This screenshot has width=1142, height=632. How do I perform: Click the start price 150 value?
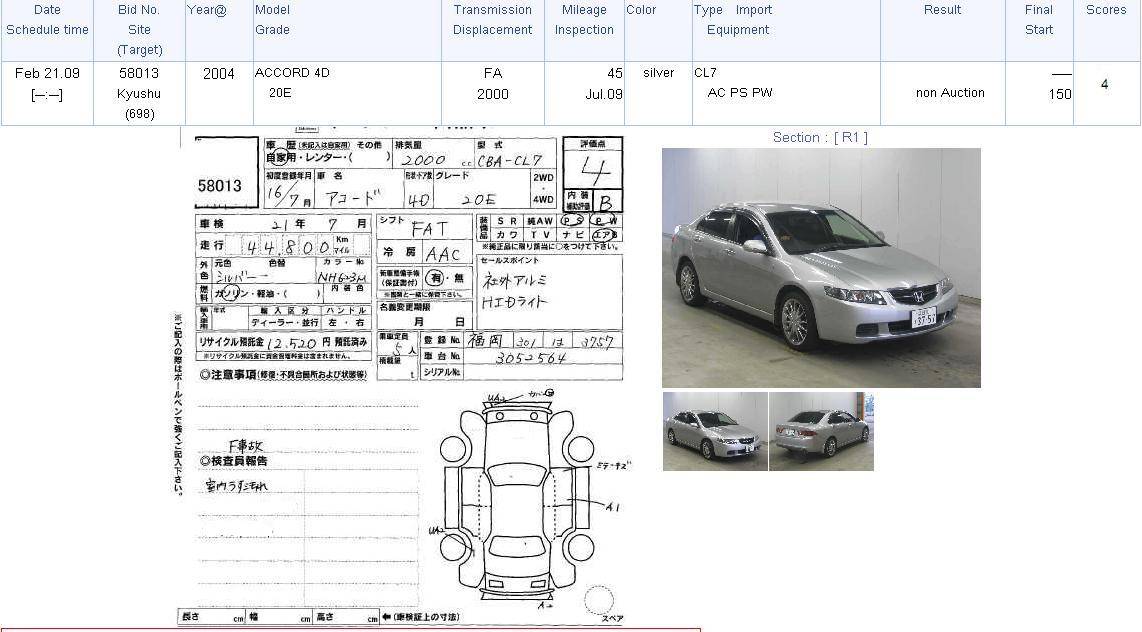tap(1060, 94)
